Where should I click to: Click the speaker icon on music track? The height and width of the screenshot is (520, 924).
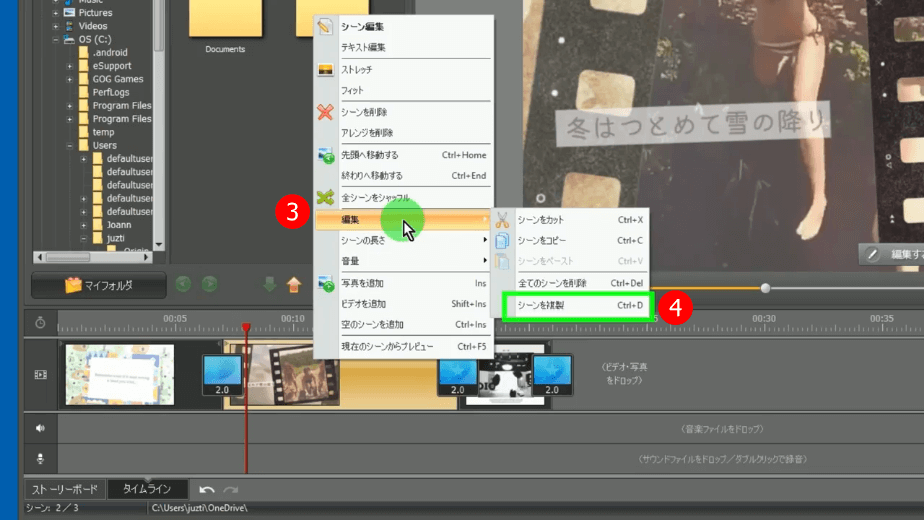pos(40,428)
